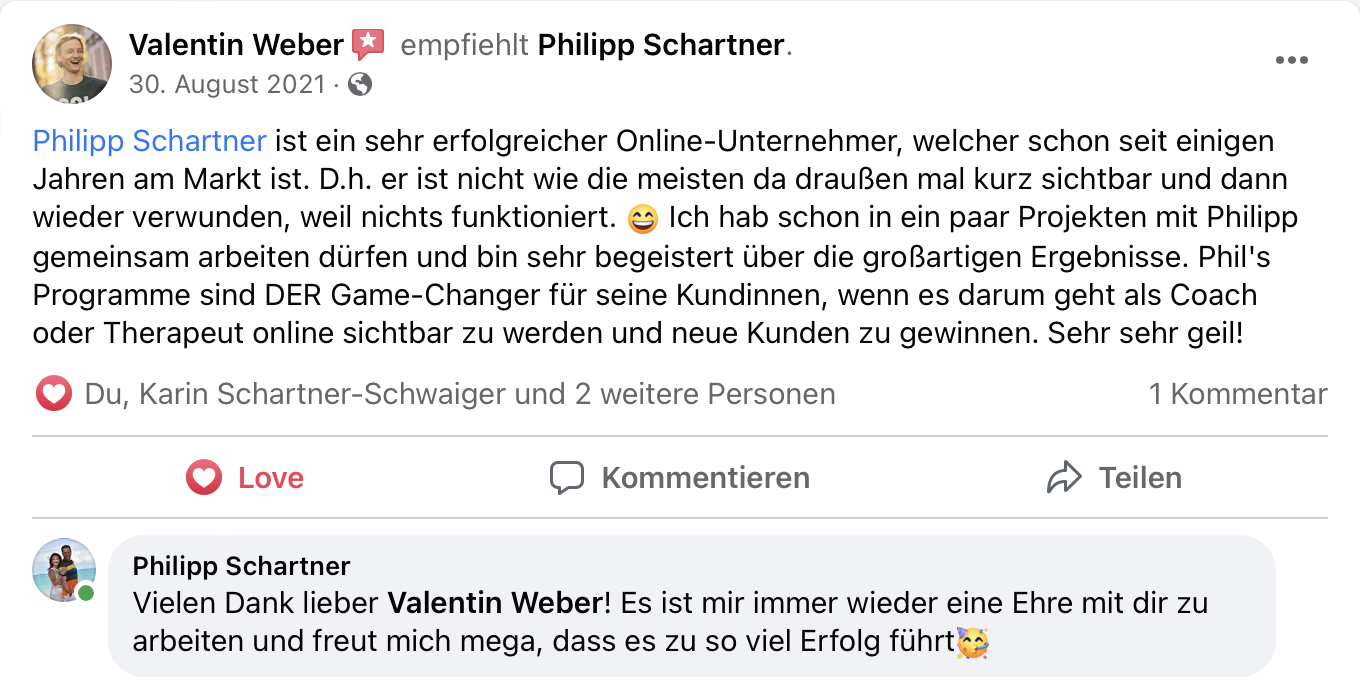1360x682 pixels.
Task: Open Valentin Weber's profile picture
Action: [72, 64]
